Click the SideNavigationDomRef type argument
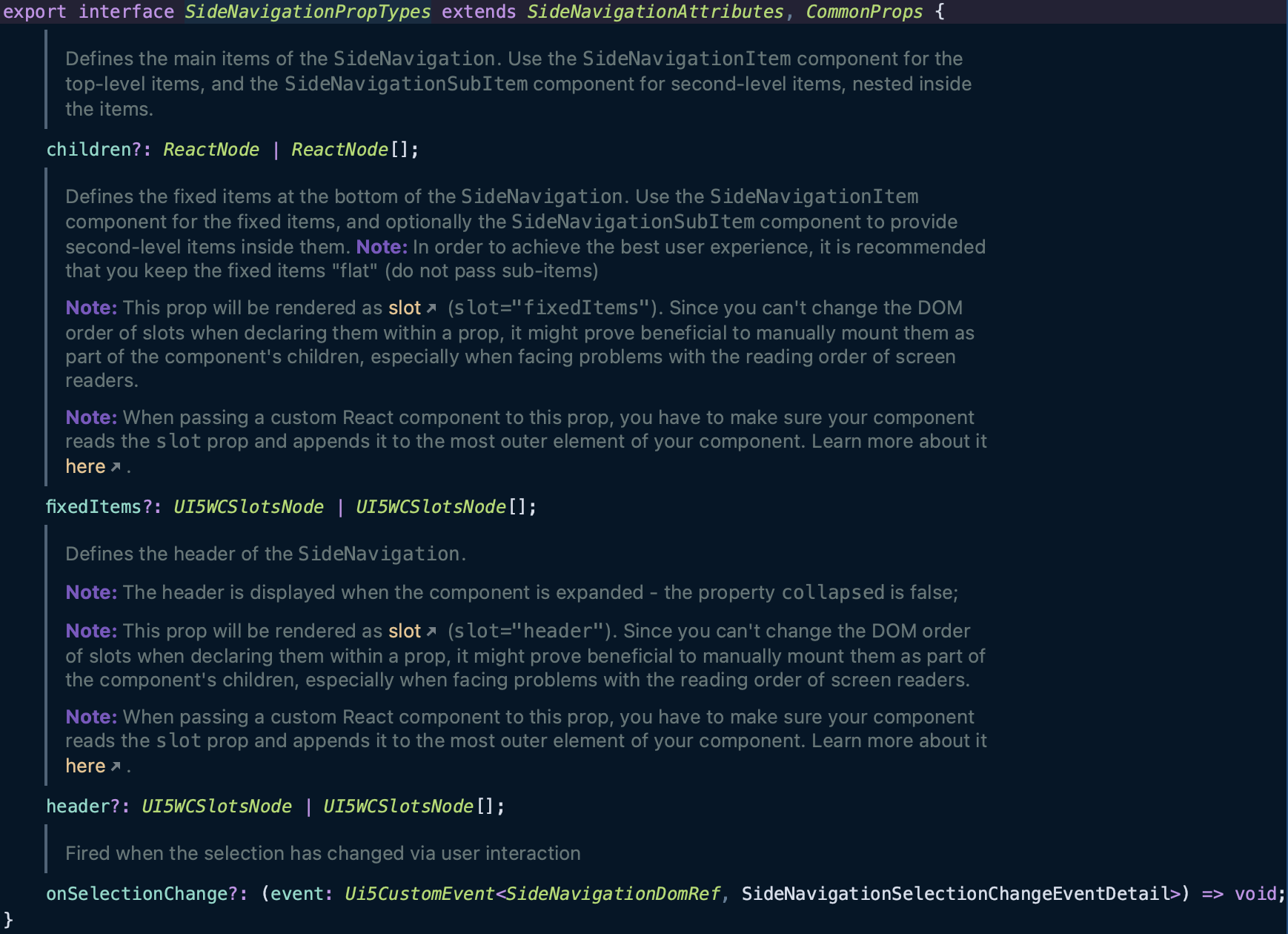The width and height of the screenshot is (1288, 934). tap(612, 894)
